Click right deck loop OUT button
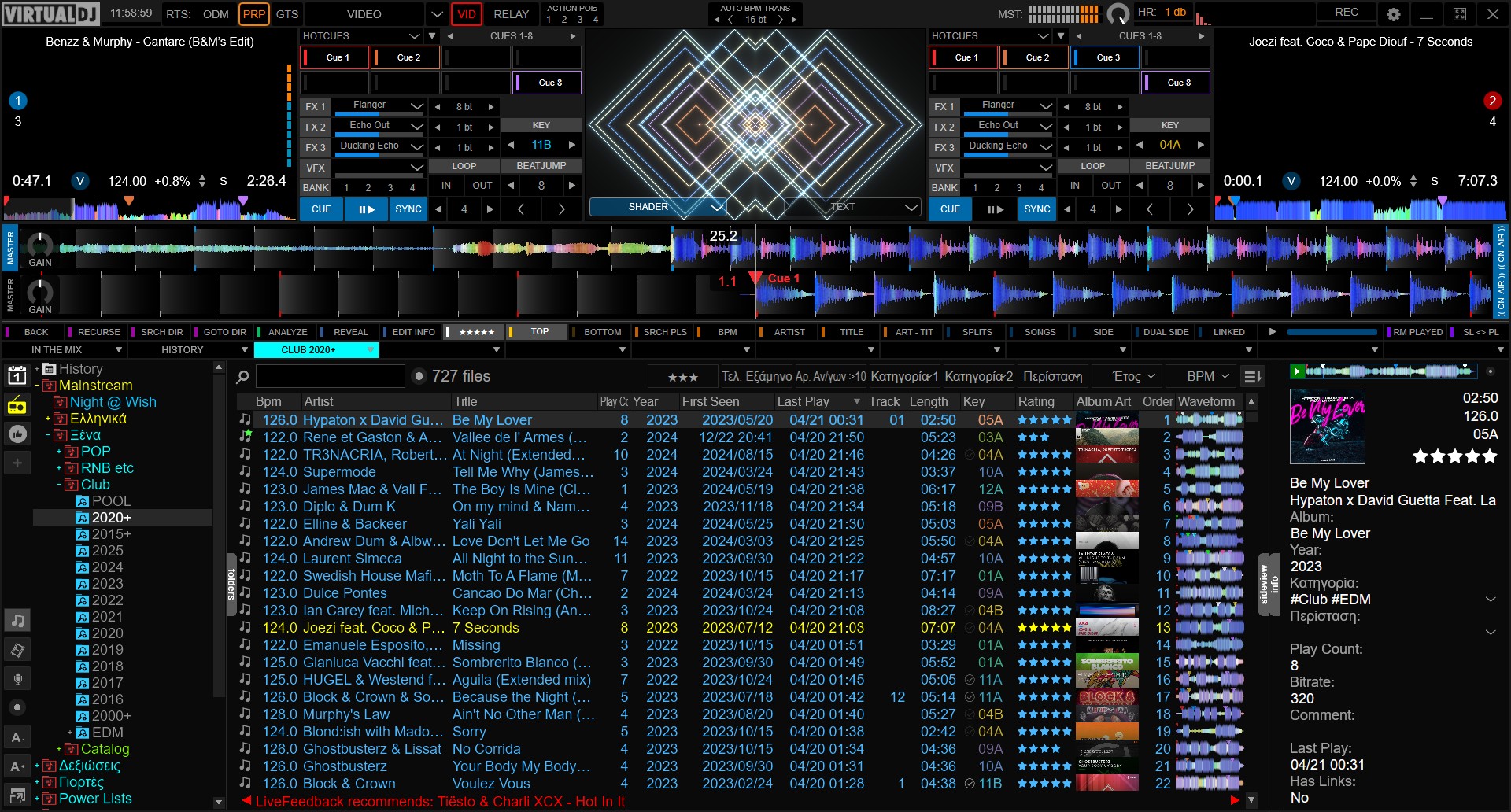 (x=1110, y=186)
